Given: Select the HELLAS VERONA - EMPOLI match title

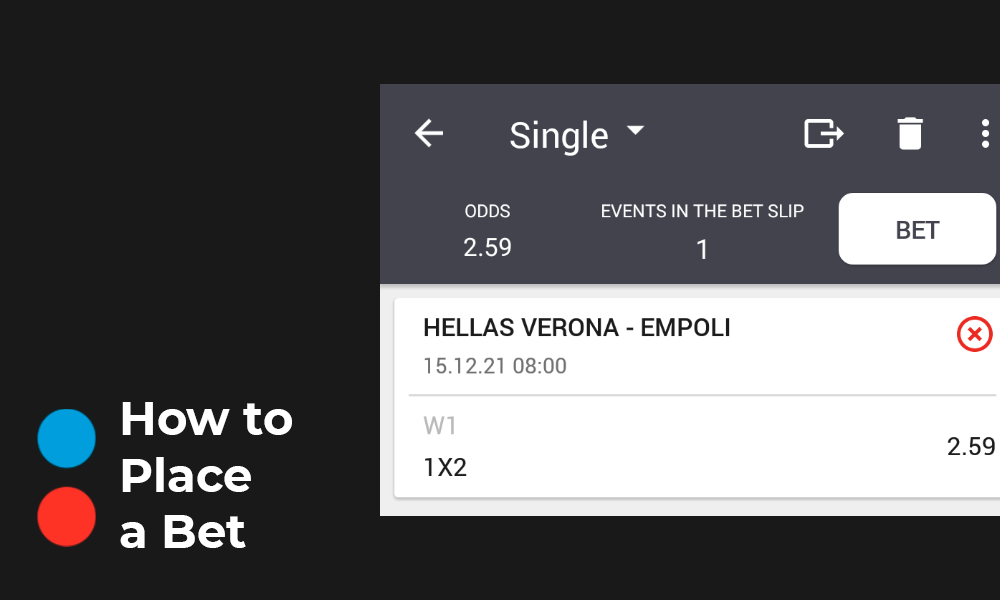Looking at the screenshot, I should [577, 327].
